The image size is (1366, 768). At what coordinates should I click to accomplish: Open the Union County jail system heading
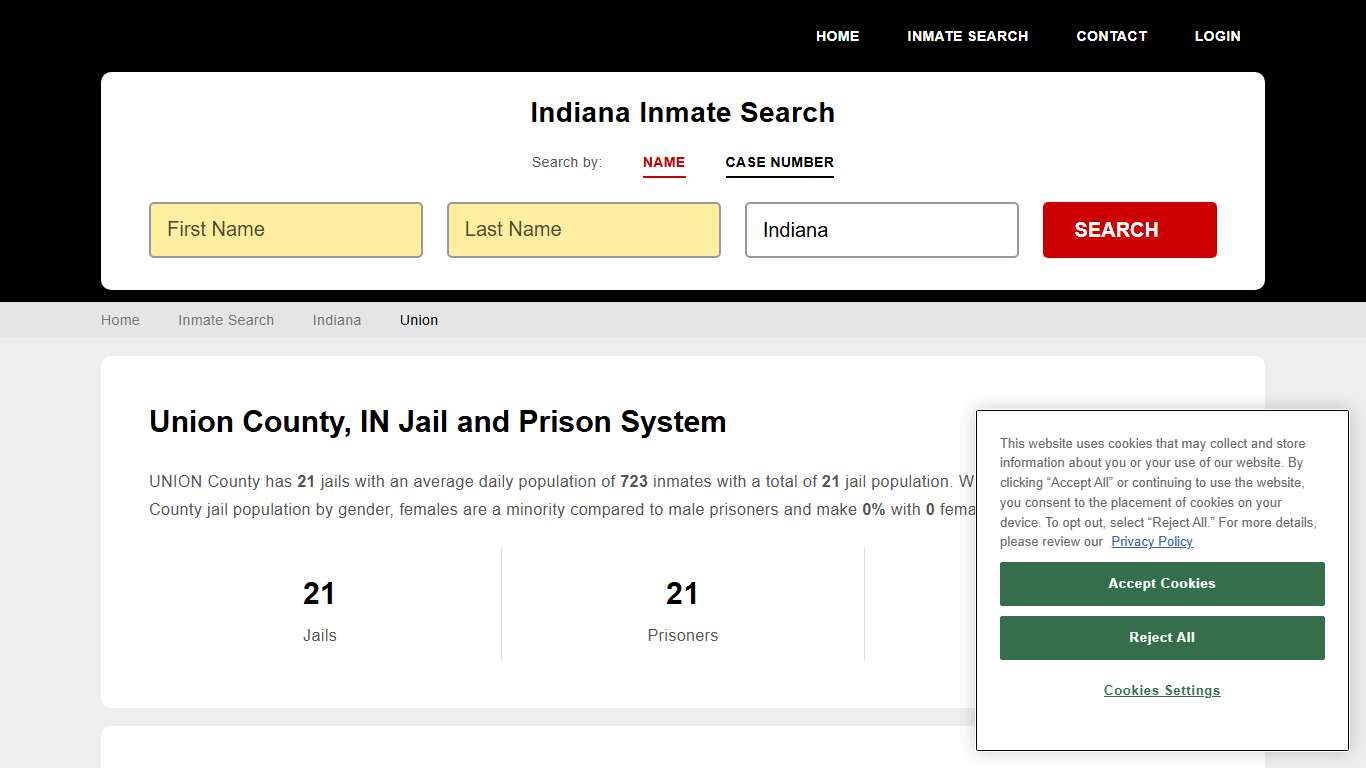point(437,421)
